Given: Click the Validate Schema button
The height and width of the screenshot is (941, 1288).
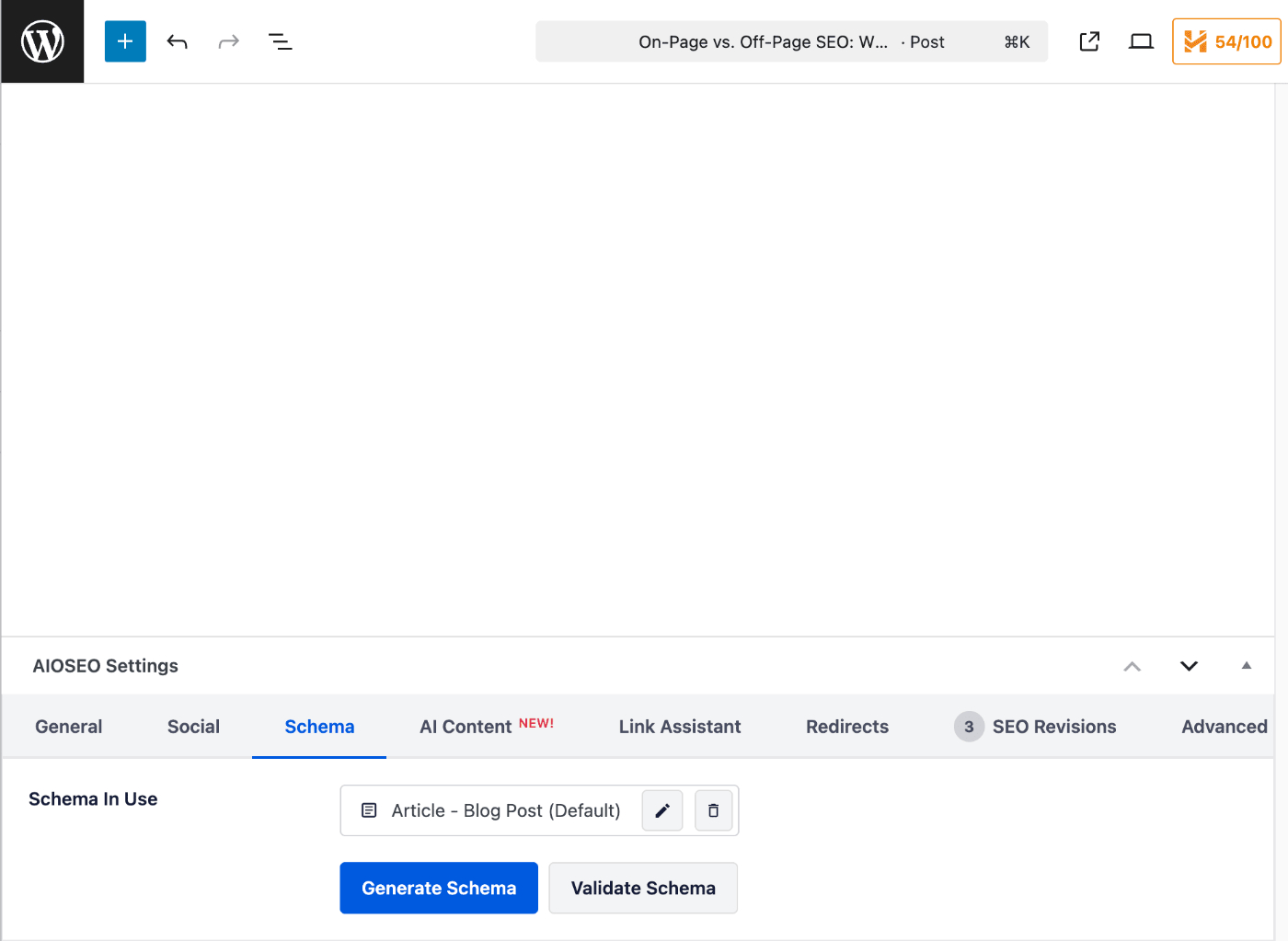Looking at the screenshot, I should (643, 888).
